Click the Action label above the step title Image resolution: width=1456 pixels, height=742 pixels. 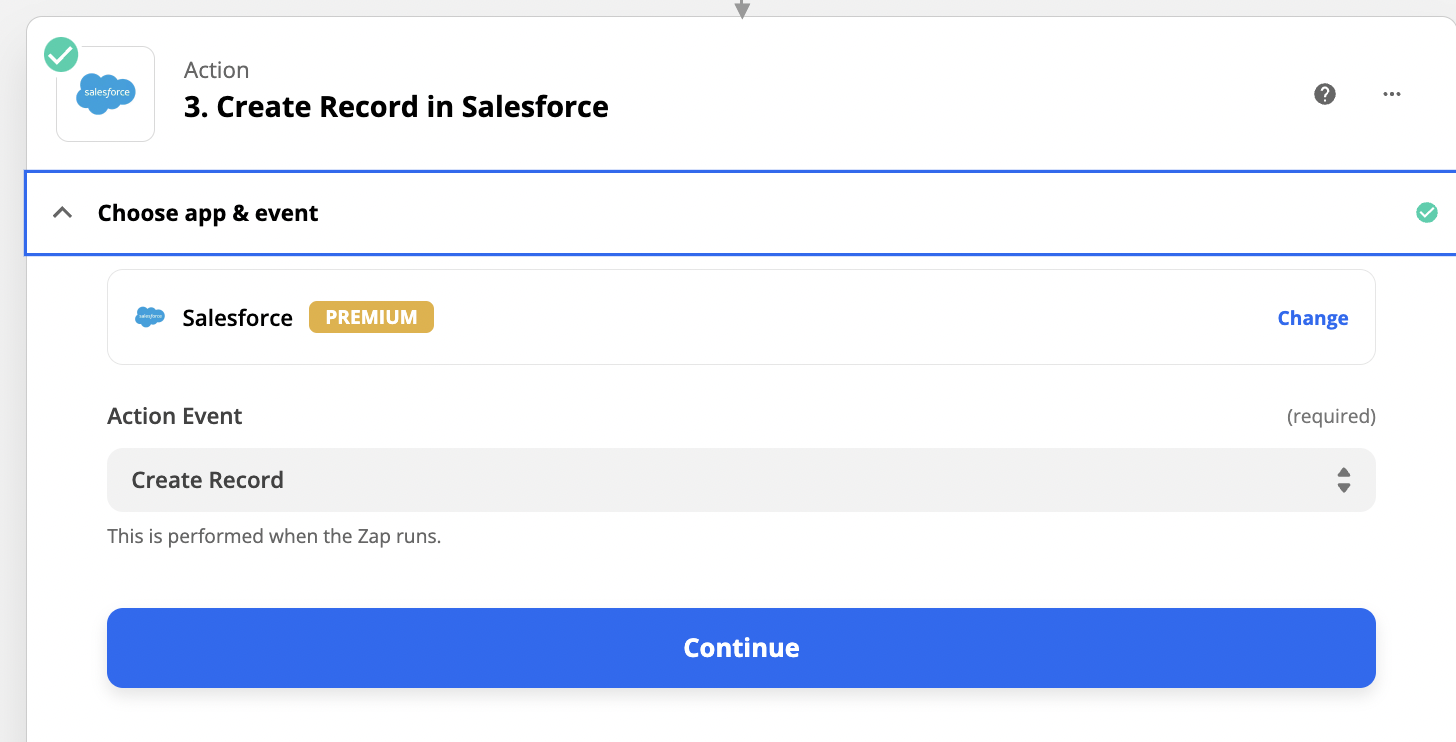pos(217,70)
